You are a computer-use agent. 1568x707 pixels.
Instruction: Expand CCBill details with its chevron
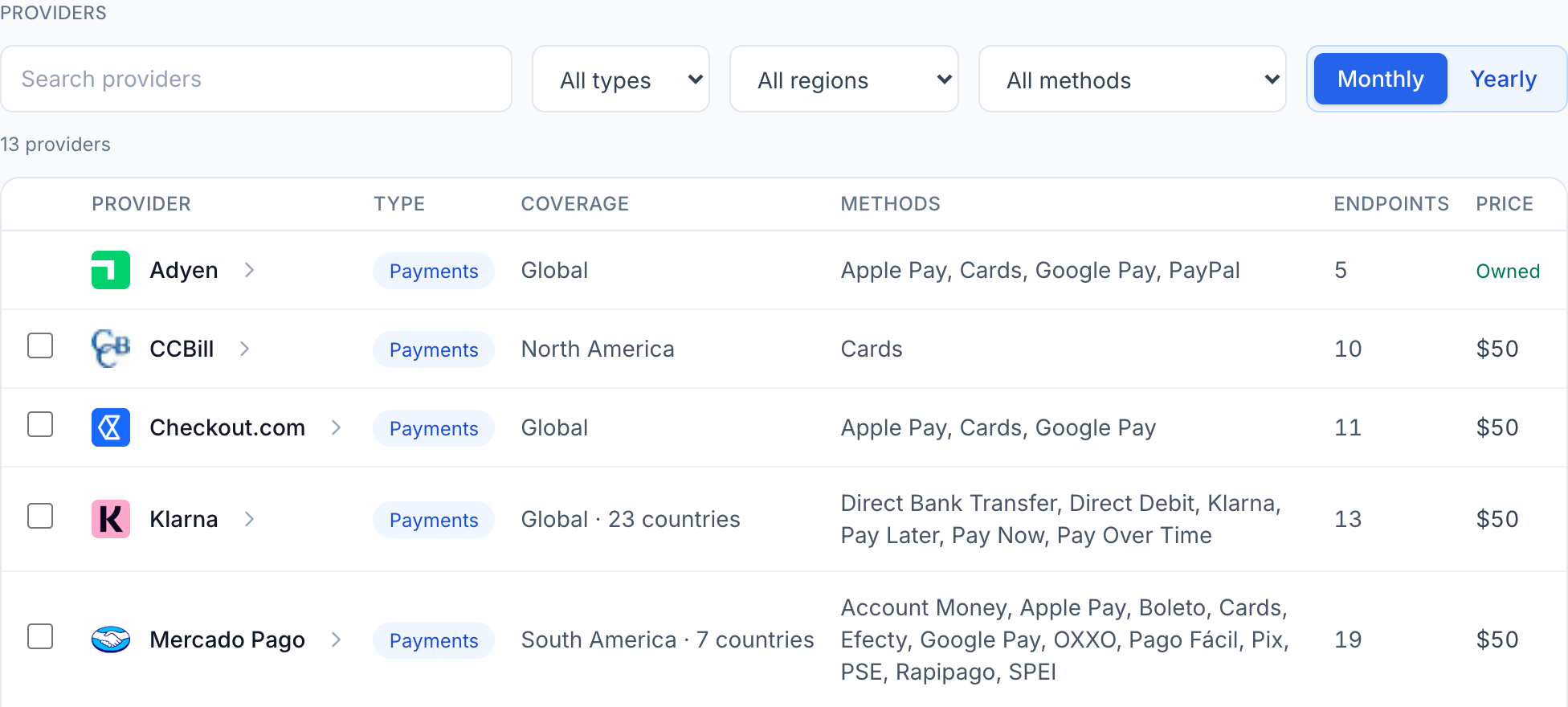(x=245, y=349)
